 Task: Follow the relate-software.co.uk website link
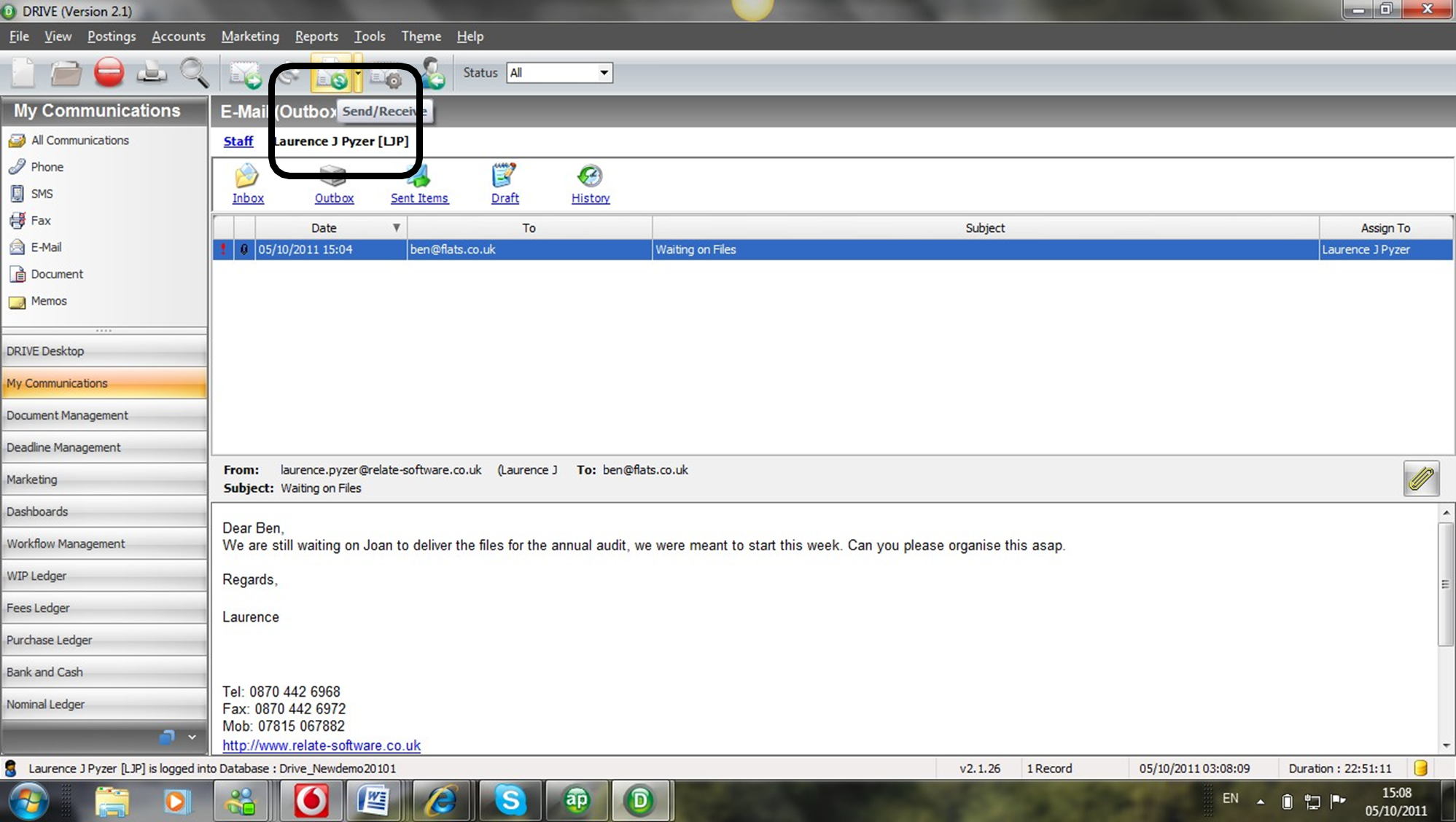(322, 745)
